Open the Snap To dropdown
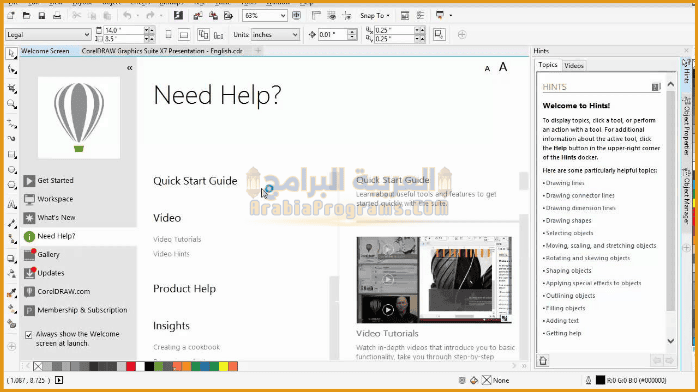Viewport: 698px width, 392px height. coord(375,16)
